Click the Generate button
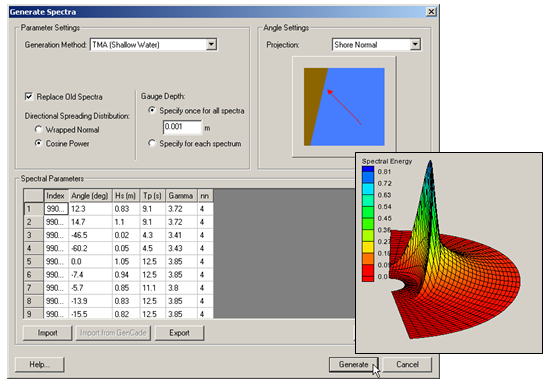 pyautogui.click(x=353, y=365)
